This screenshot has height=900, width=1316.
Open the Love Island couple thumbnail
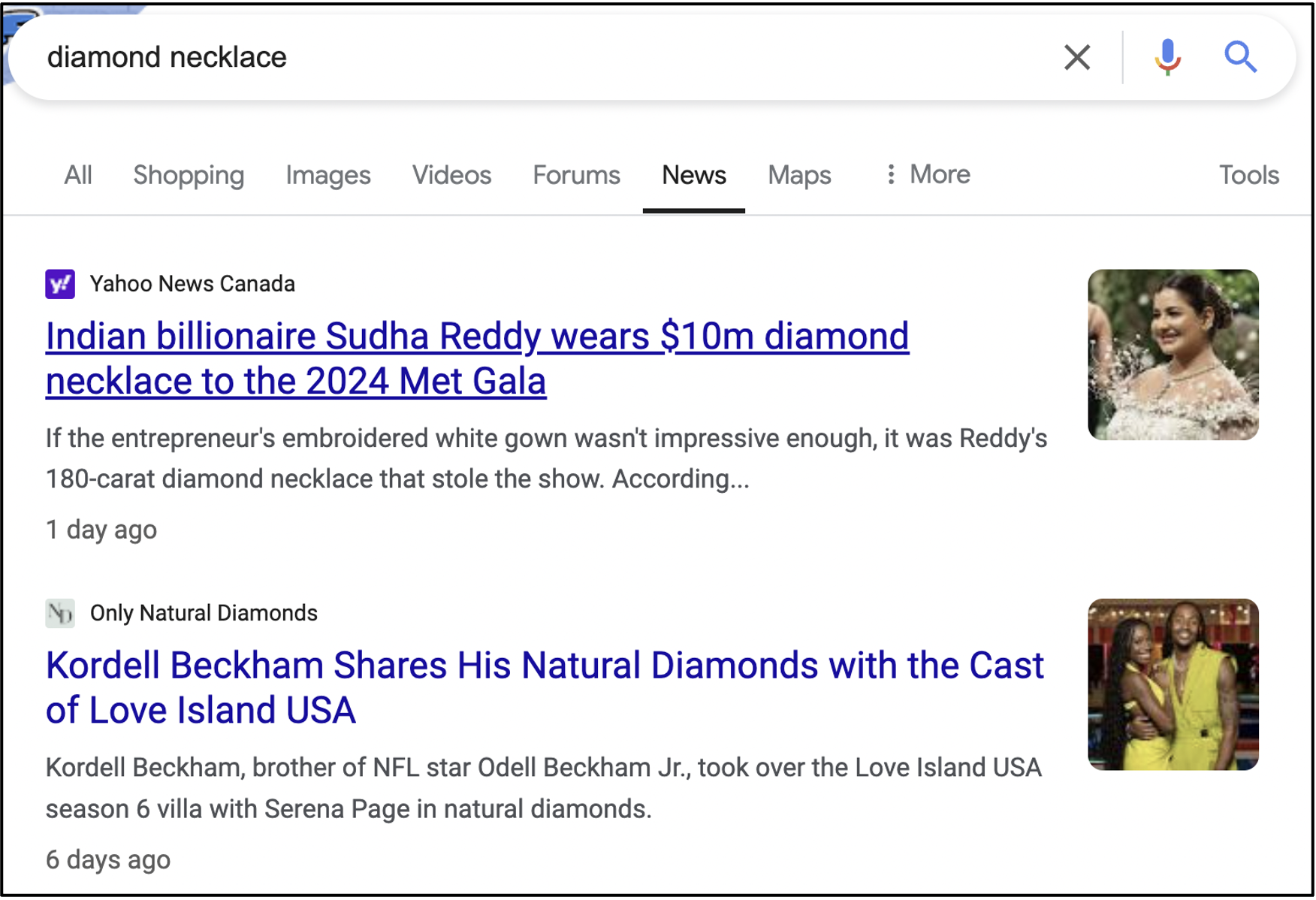[1173, 684]
